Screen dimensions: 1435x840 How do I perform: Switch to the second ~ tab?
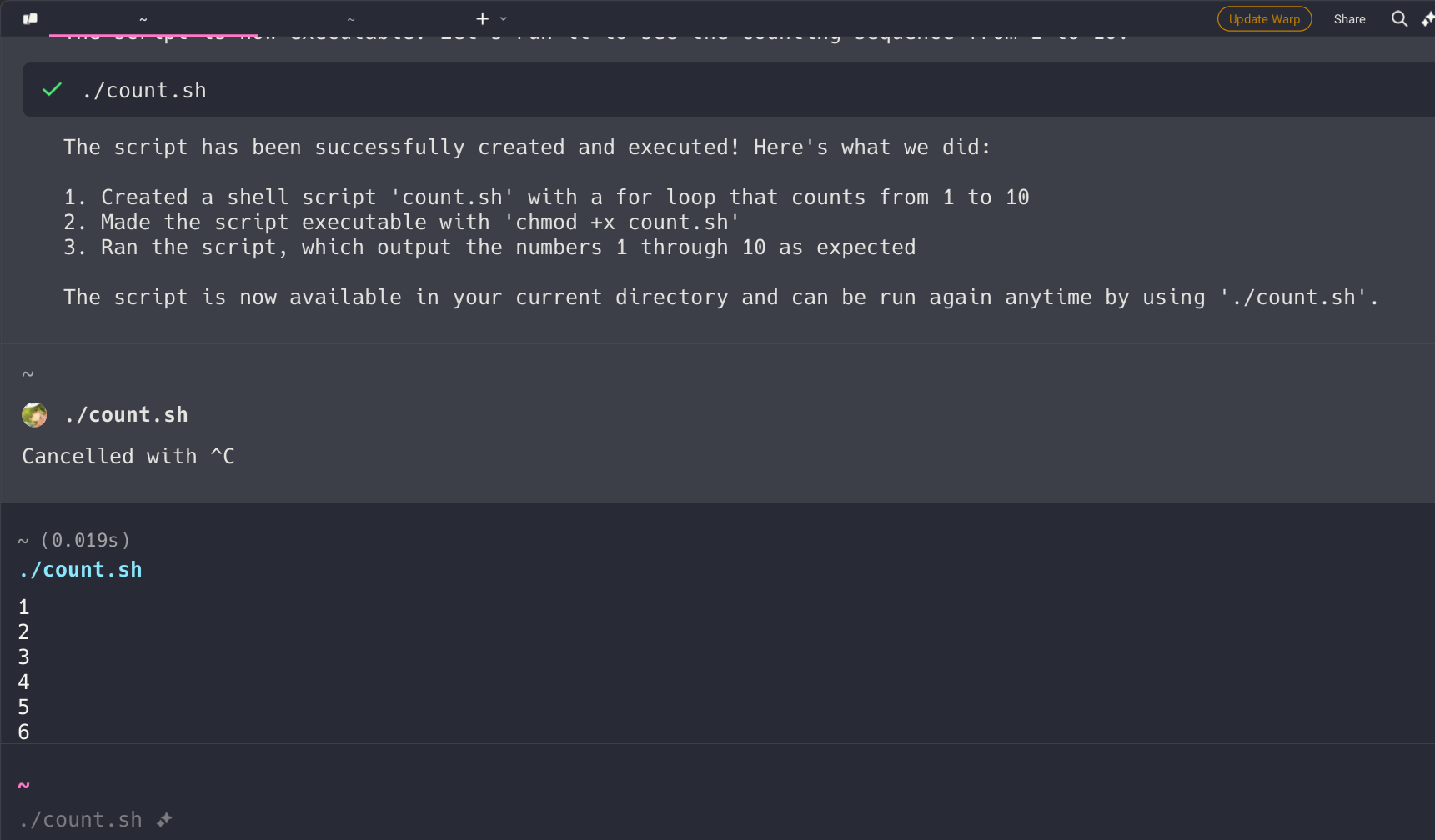click(x=351, y=19)
